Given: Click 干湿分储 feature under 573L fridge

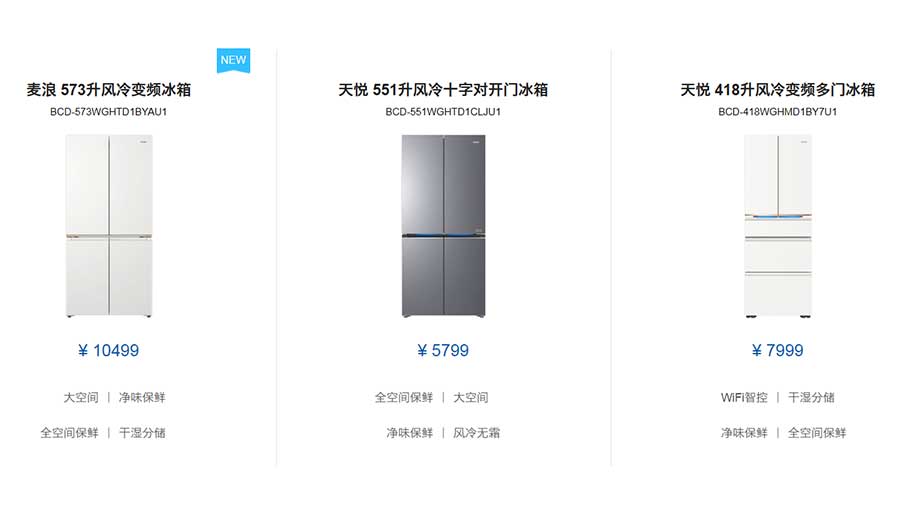Looking at the screenshot, I should tap(142, 433).
